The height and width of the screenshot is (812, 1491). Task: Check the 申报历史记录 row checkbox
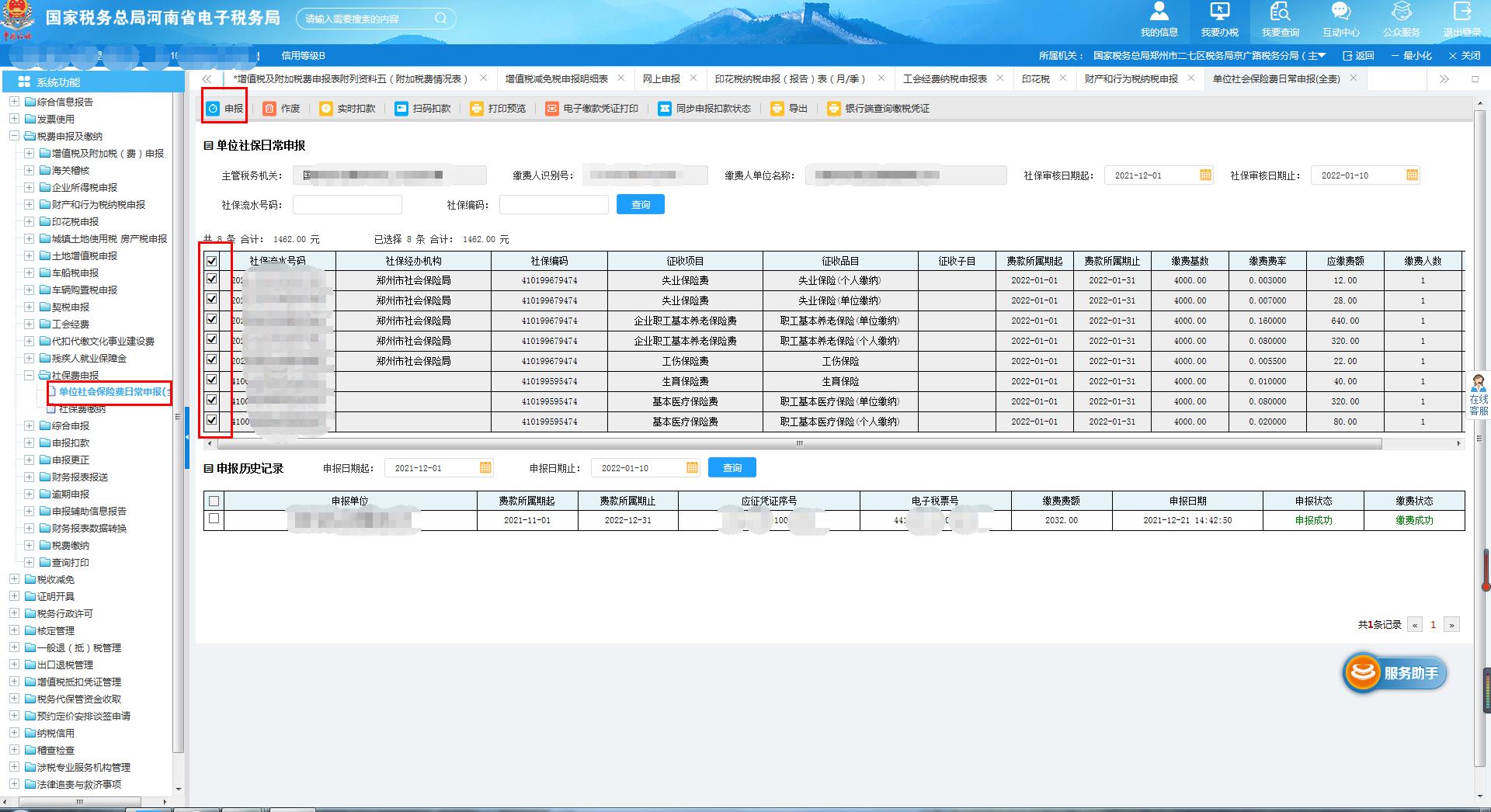(x=214, y=519)
